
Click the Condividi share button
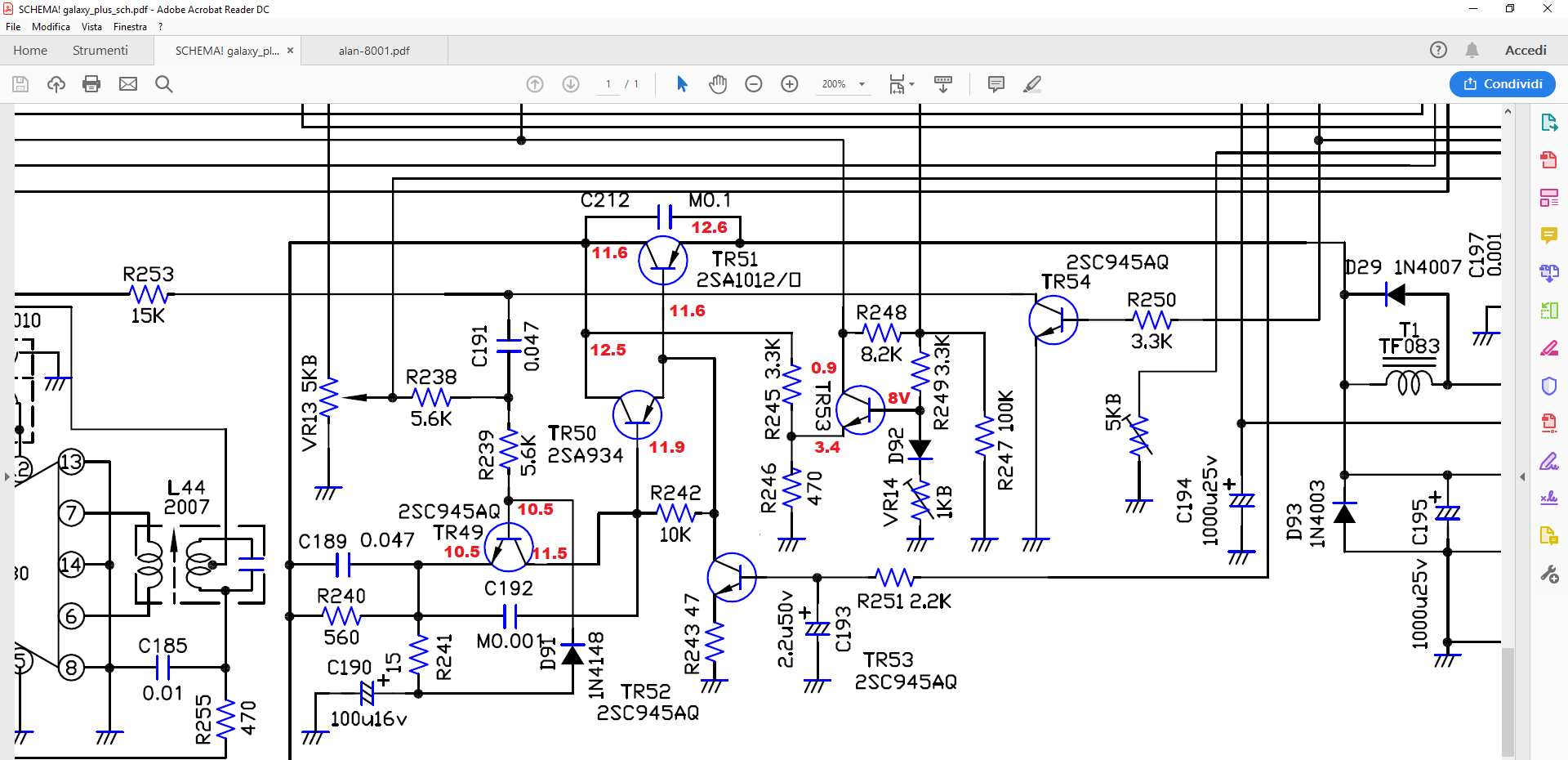(x=1503, y=84)
